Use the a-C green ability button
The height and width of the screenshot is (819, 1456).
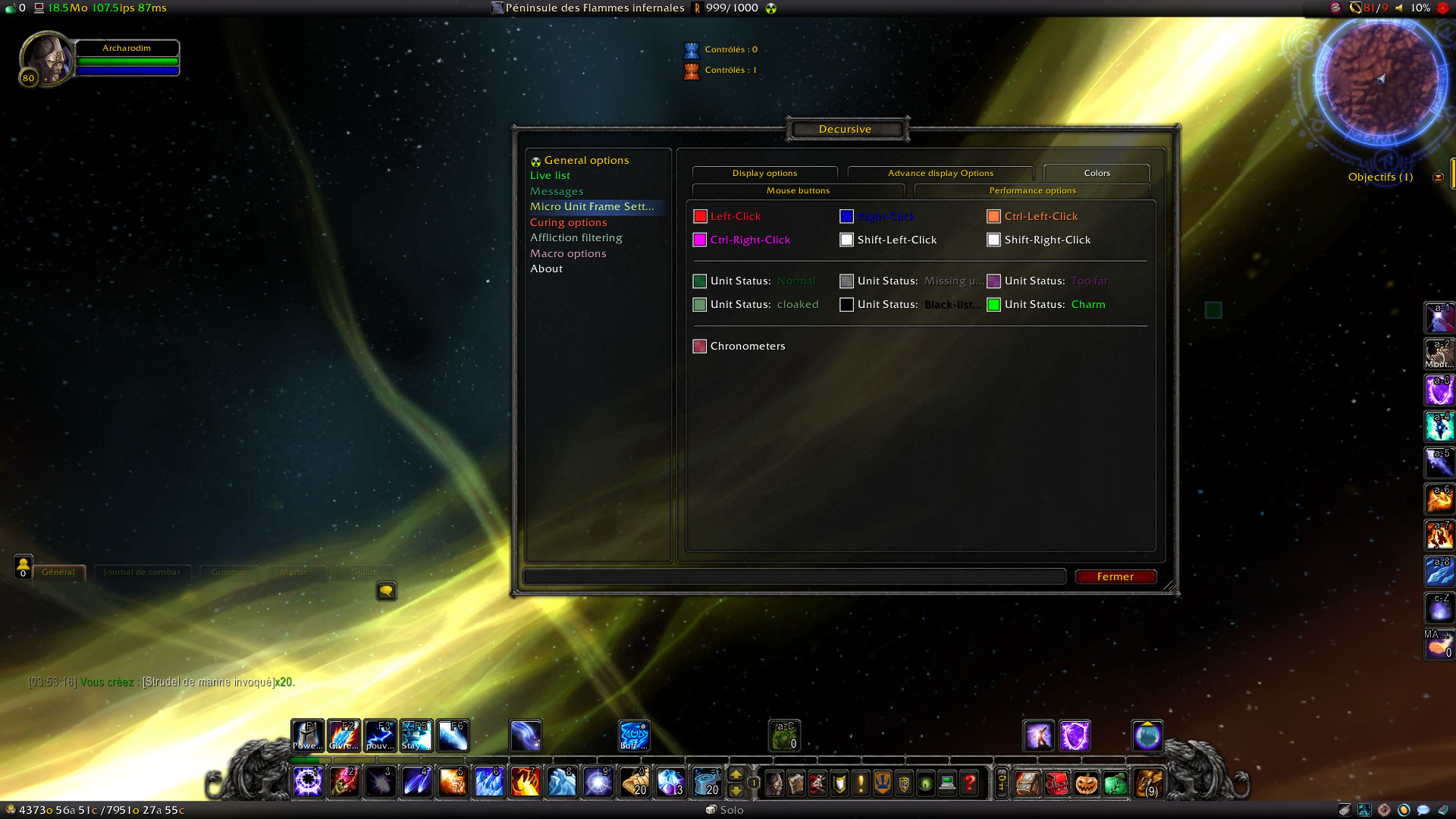coord(785,736)
